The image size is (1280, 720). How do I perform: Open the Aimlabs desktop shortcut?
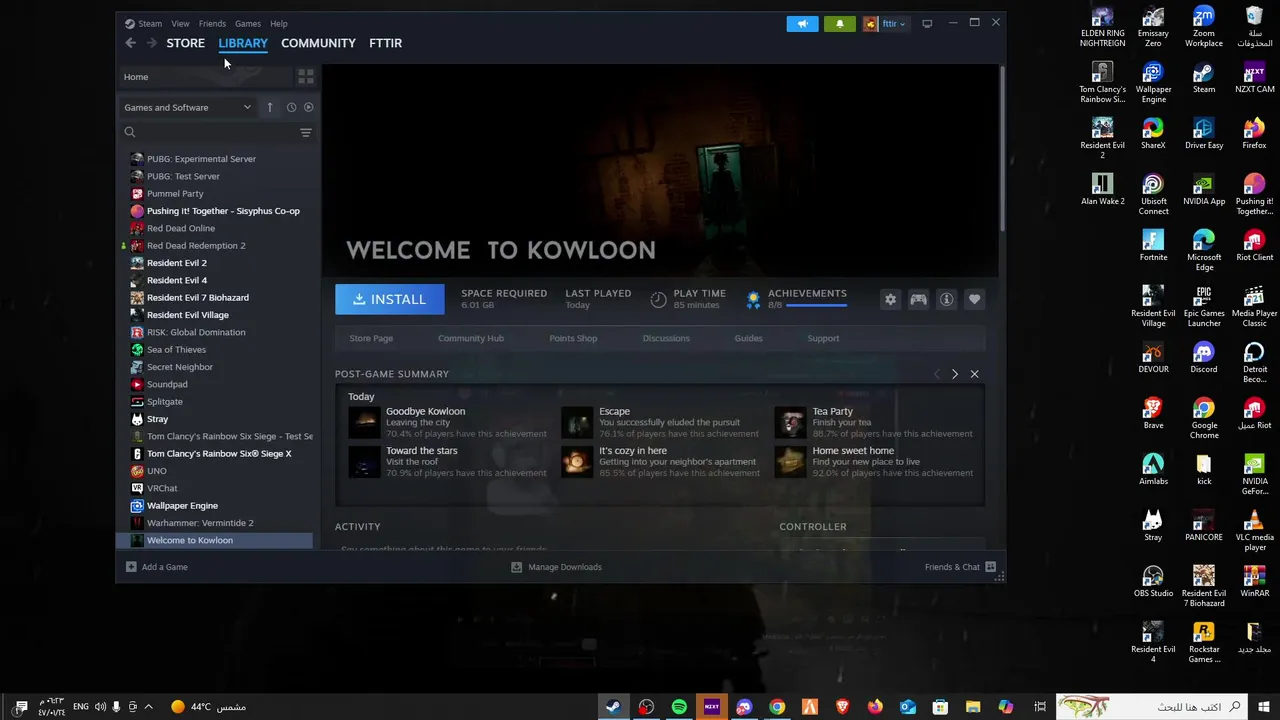(x=1153, y=470)
